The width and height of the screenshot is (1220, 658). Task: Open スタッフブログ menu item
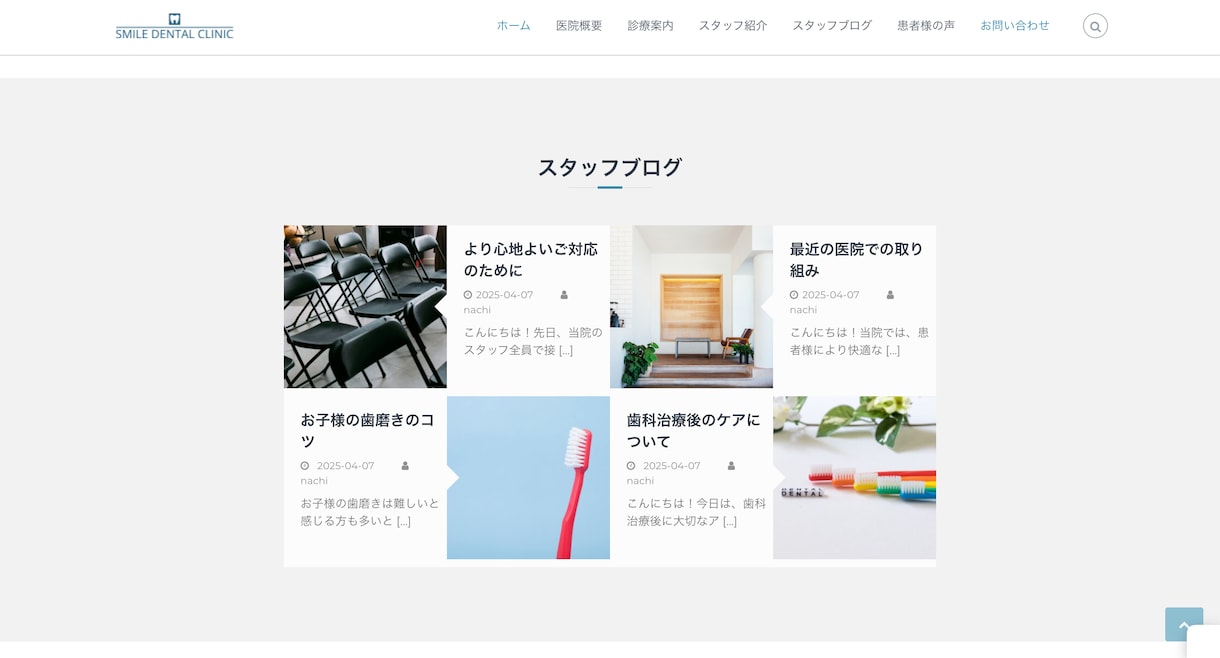coord(832,26)
